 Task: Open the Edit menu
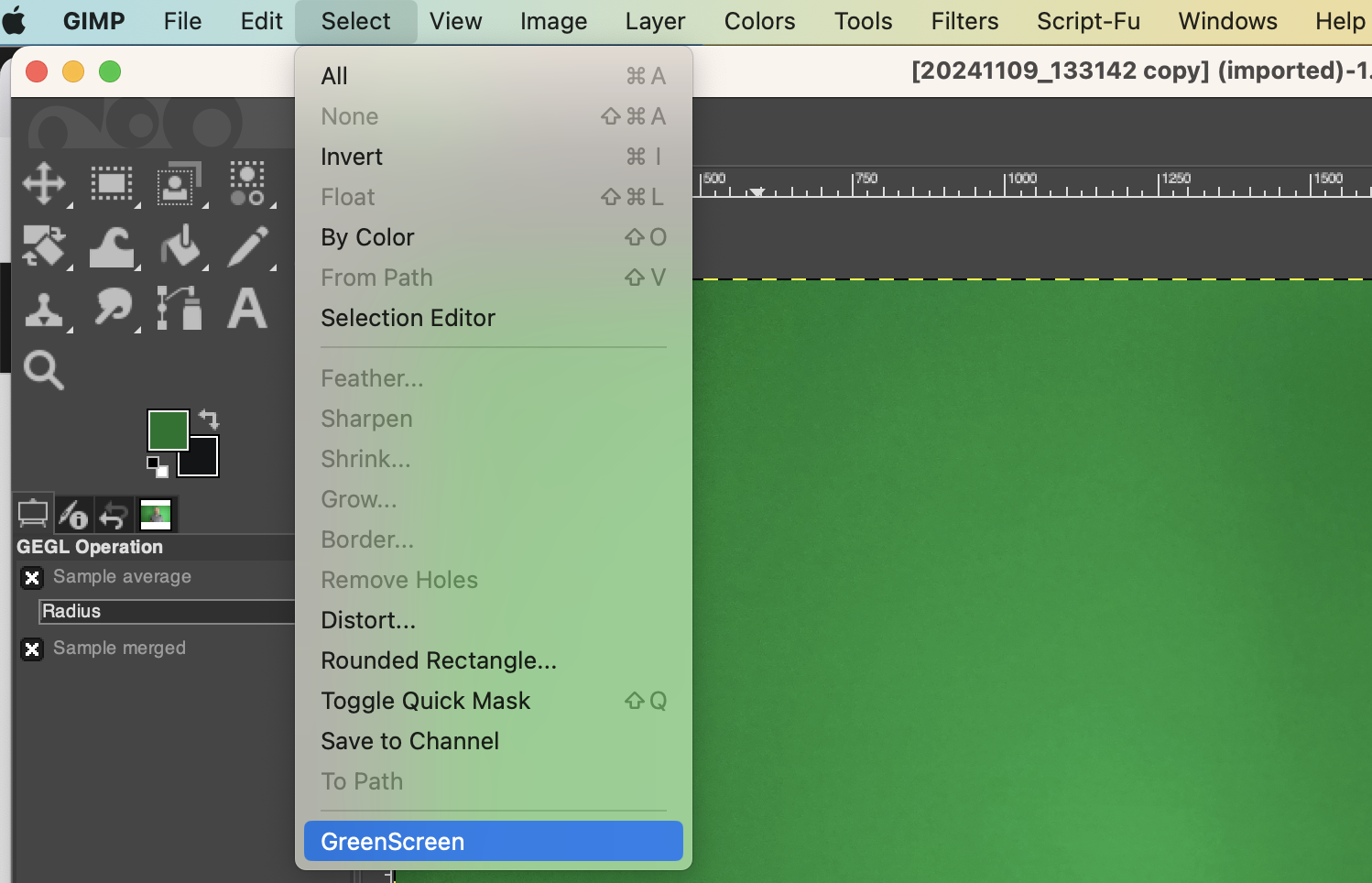tap(262, 21)
